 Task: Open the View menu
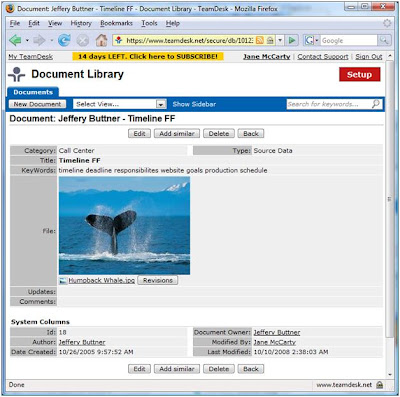(x=55, y=23)
